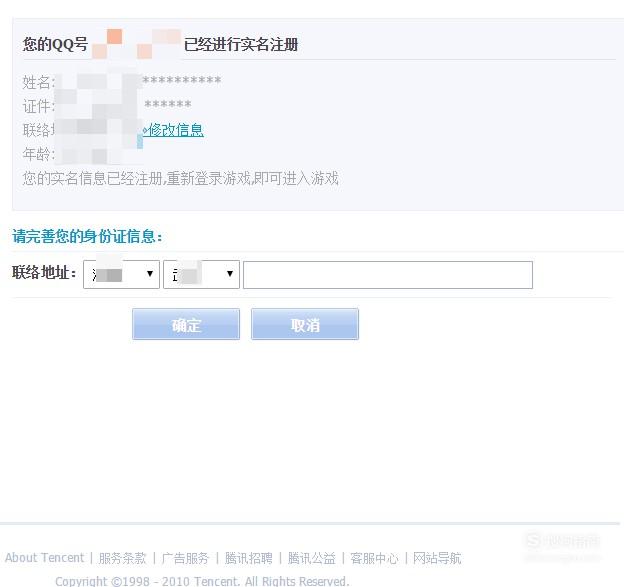Visit the 广告服务 footer link
Screen dimensions: 624x587
pyautogui.click(x=185, y=558)
